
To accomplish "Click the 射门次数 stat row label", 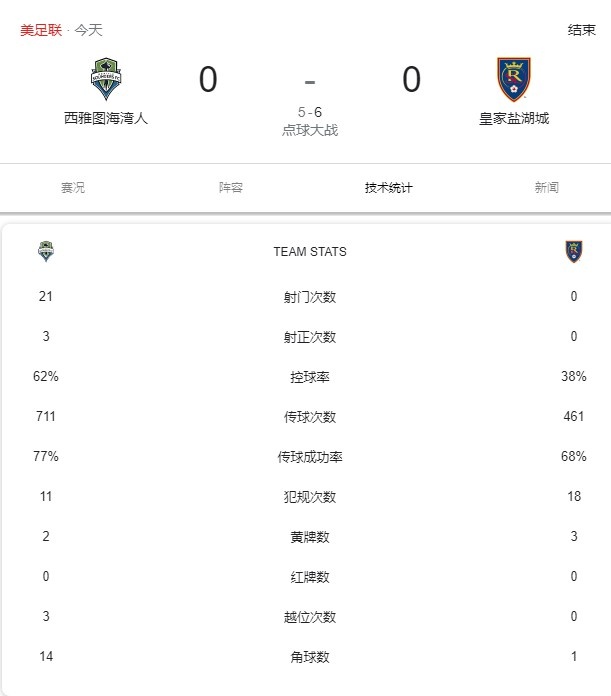I will click(x=310, y=297).
